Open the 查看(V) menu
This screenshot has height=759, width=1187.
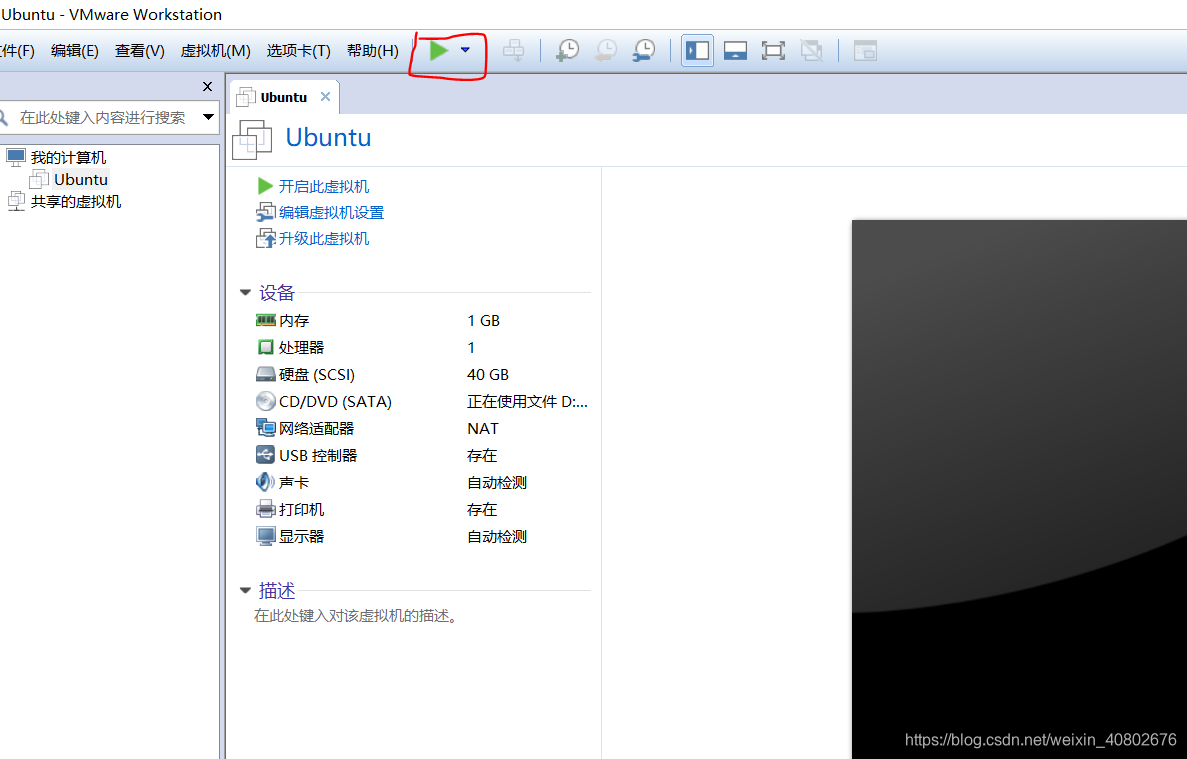pos(140,51)
